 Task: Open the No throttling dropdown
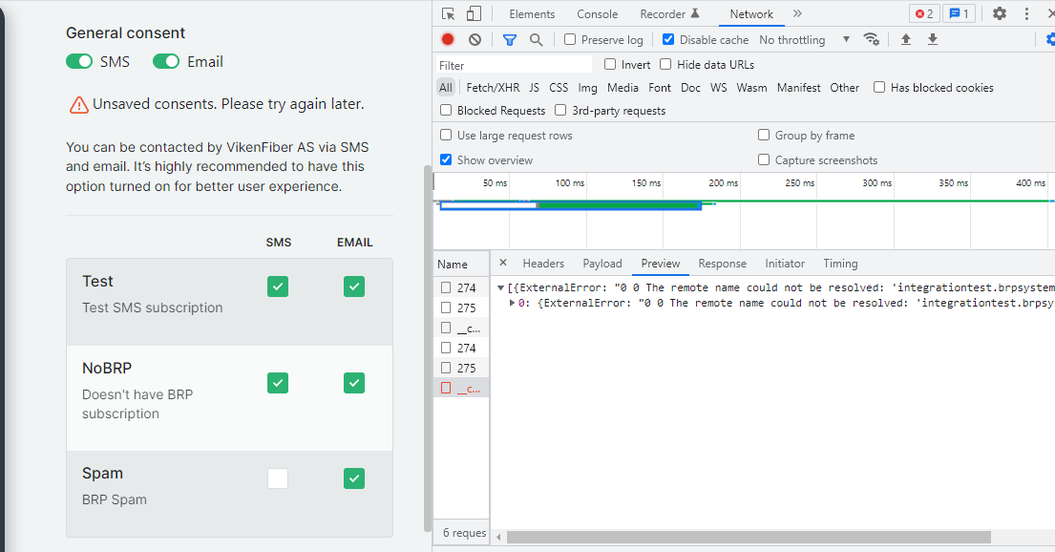(x=804, y=40)
